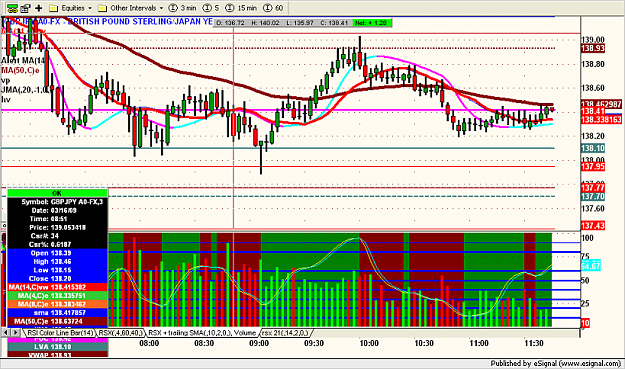
Task: Switch chart to 15 min interval
Action: point(241,8)
